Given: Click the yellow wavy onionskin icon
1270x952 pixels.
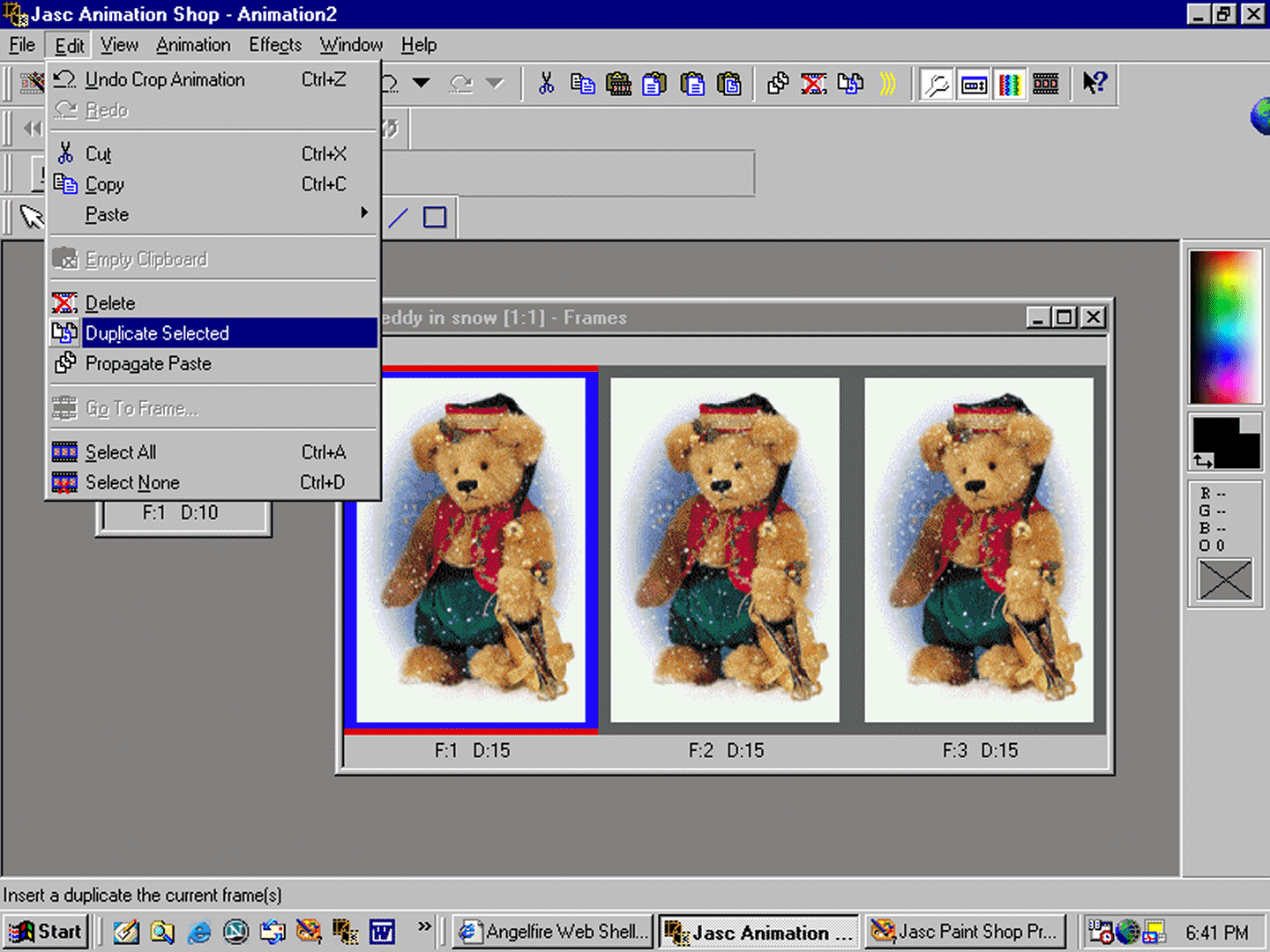Looking at the screenshot, I should tap(887, 84).
